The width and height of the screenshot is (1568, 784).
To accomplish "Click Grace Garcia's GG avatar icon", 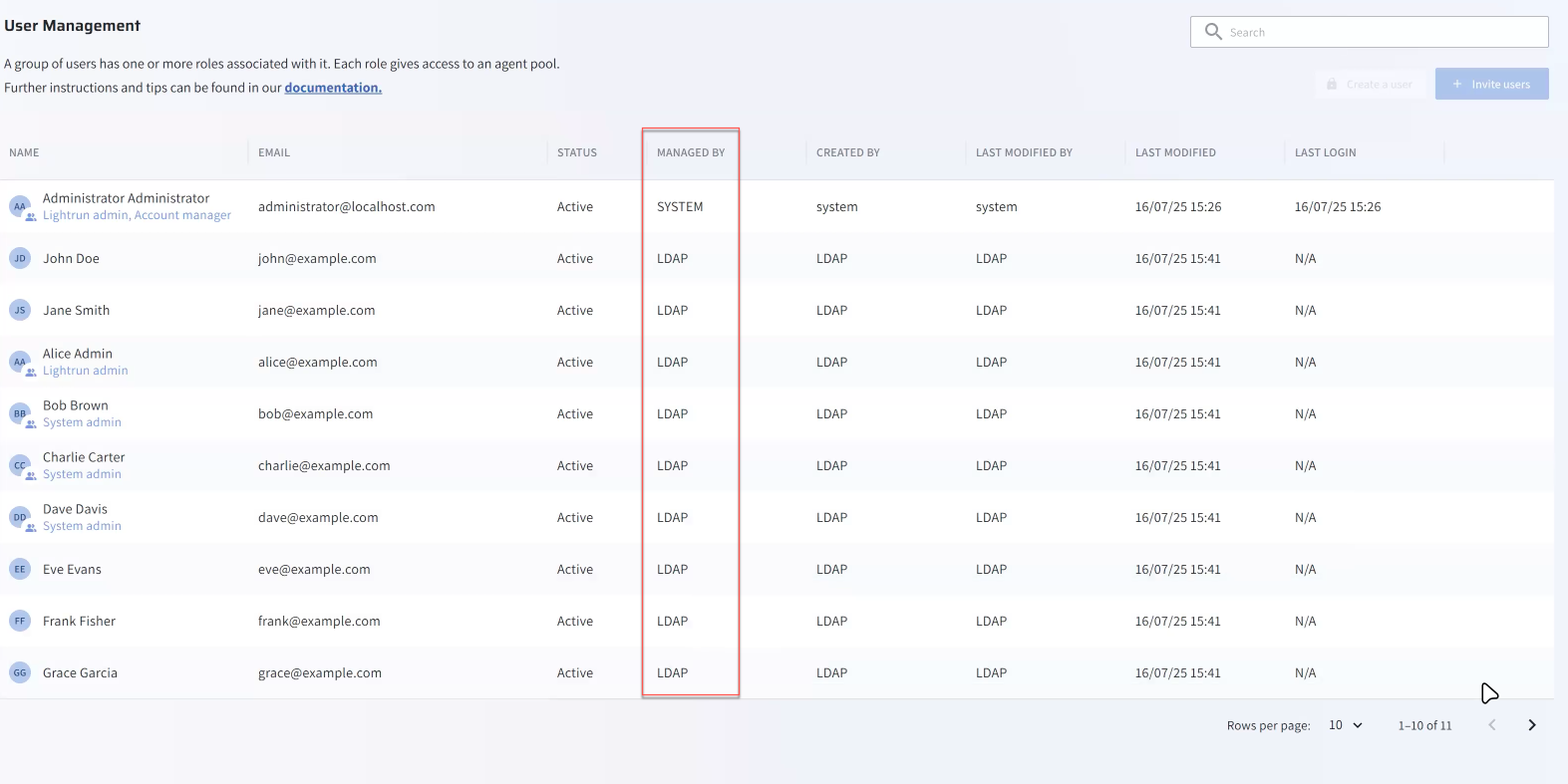I will (x=20, y=672).
